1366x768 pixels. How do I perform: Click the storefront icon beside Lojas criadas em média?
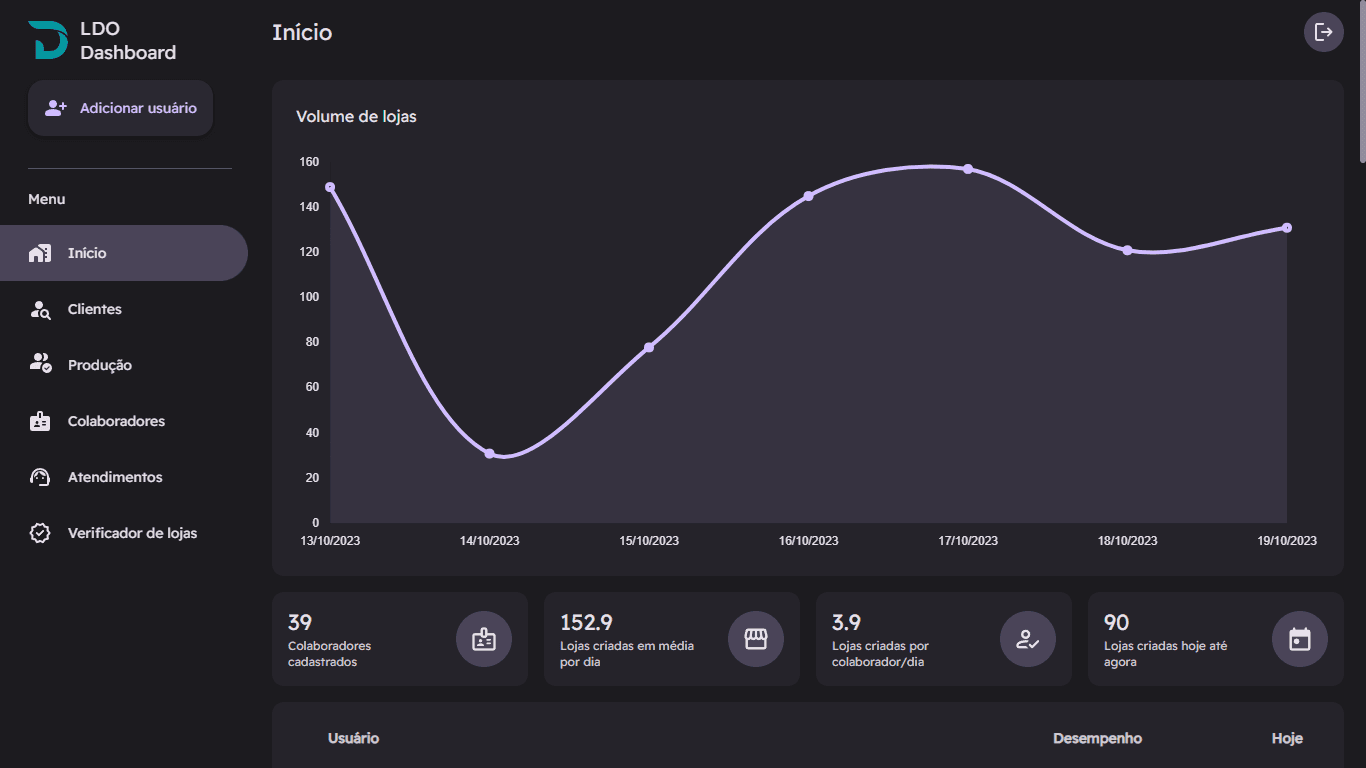[756, 639]
